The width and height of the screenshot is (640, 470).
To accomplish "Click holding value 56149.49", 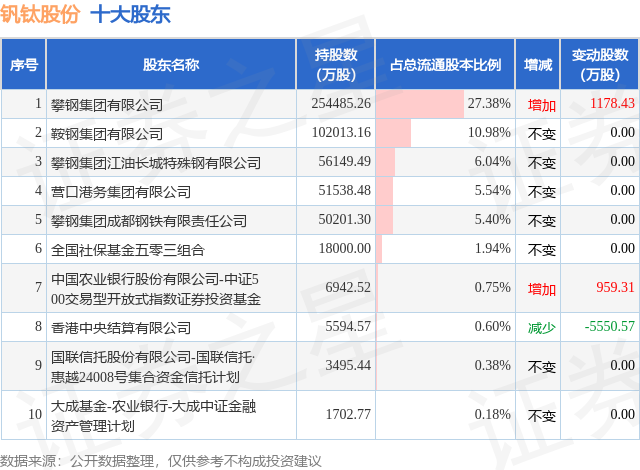I will pyautogui.click(x=344, y=161).
